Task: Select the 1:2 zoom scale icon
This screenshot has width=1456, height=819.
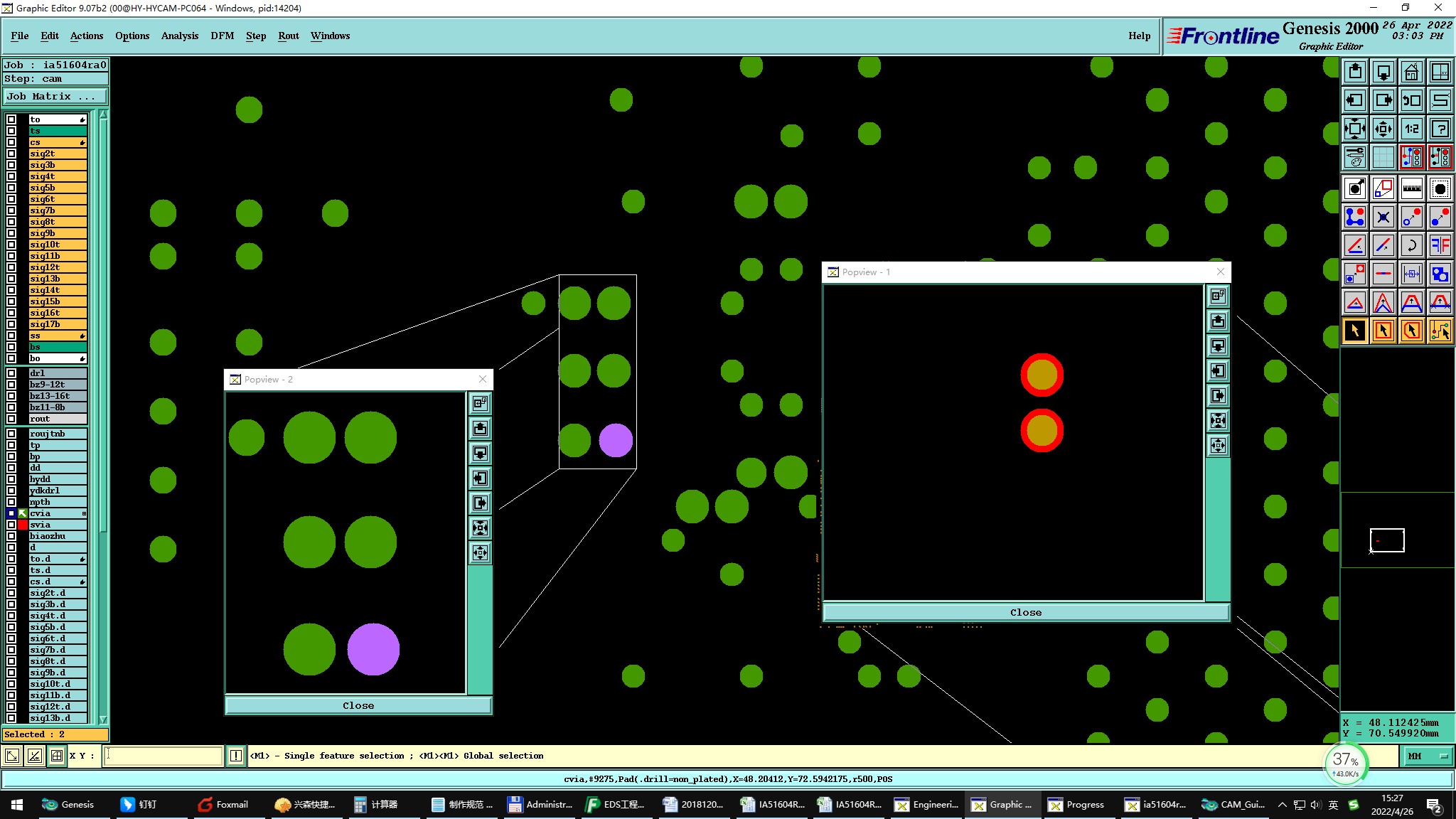Action: (x=1411, y=129)
